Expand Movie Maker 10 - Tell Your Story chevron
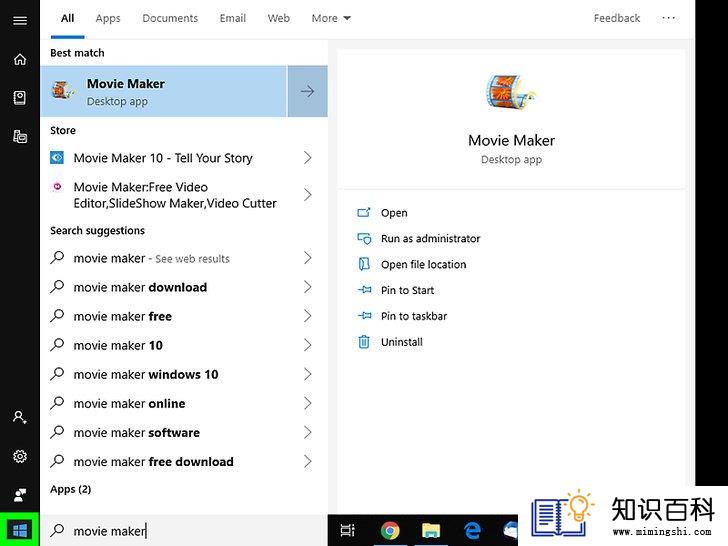The image size is (728, 546). (307, 158)
